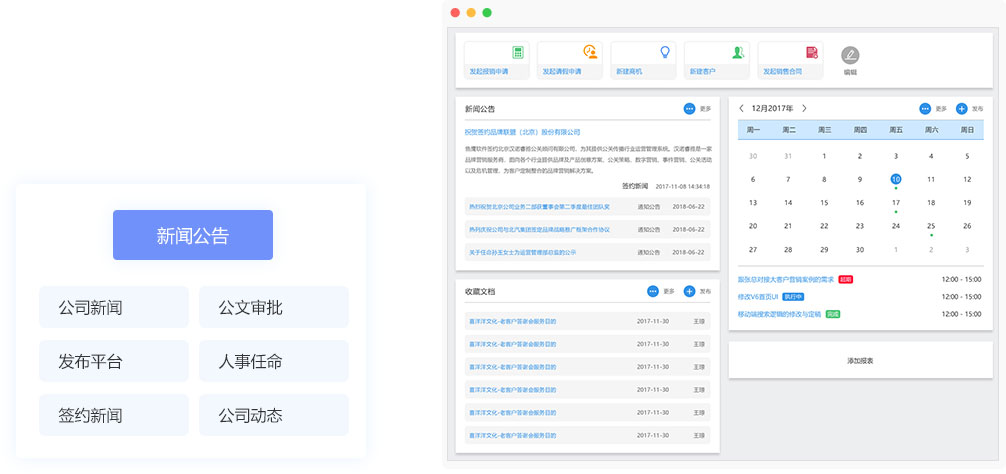Select the 公司新闻 category
1006x474 pixels.
click(114, 307)
